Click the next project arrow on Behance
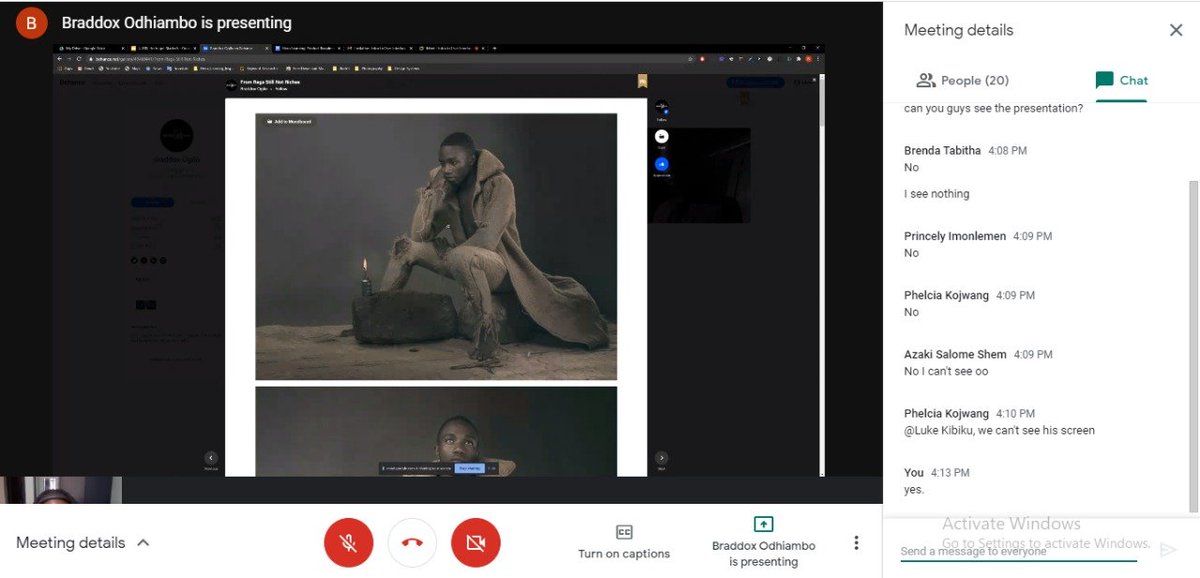Viewport: 1200px width, 578px height. pyautogui.click(x=661, y=457)
